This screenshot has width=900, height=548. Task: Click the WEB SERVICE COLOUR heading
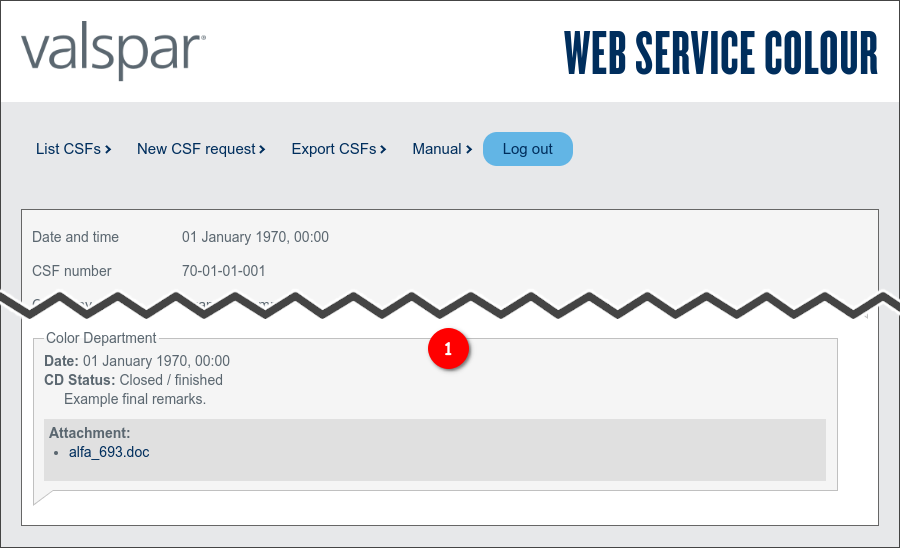720,52
